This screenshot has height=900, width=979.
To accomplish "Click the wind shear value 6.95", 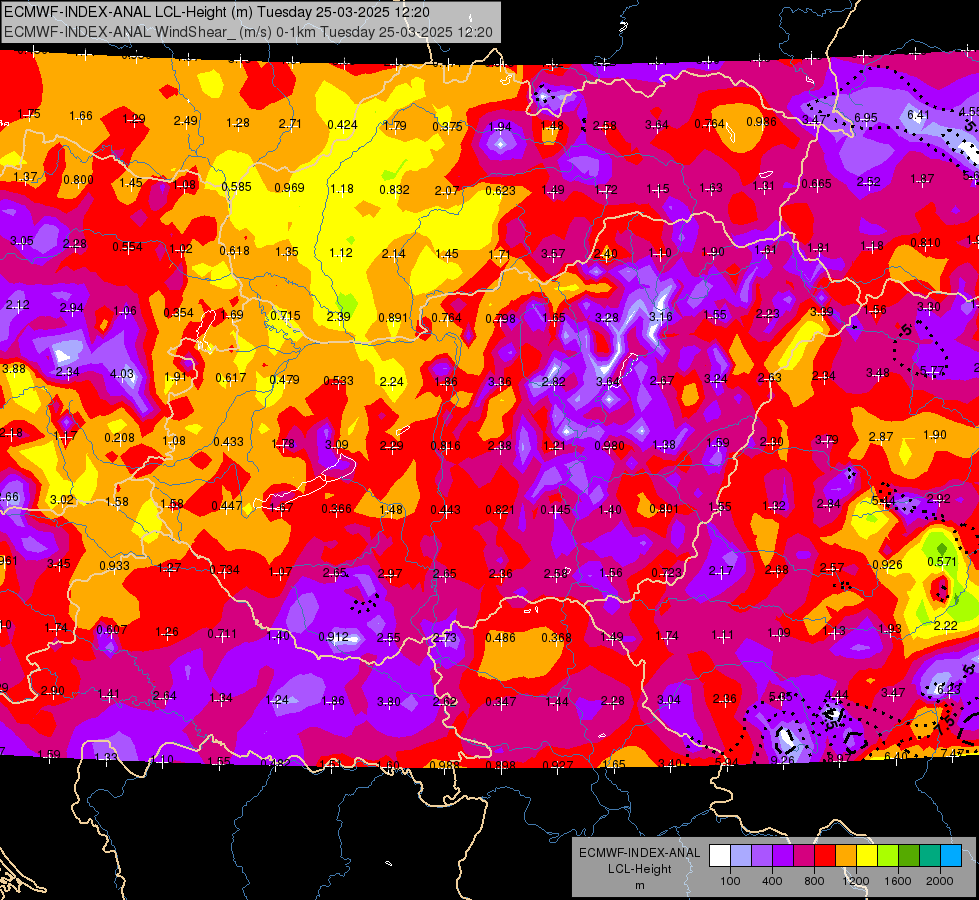I will (x=866, y=118).
